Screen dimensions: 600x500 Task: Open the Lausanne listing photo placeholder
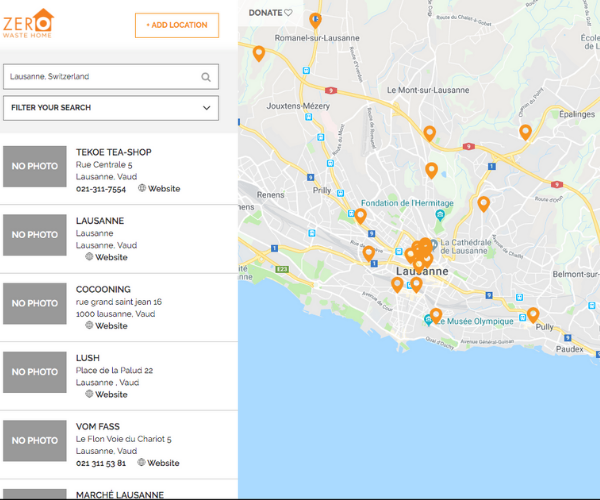click(x=35, y=235)
